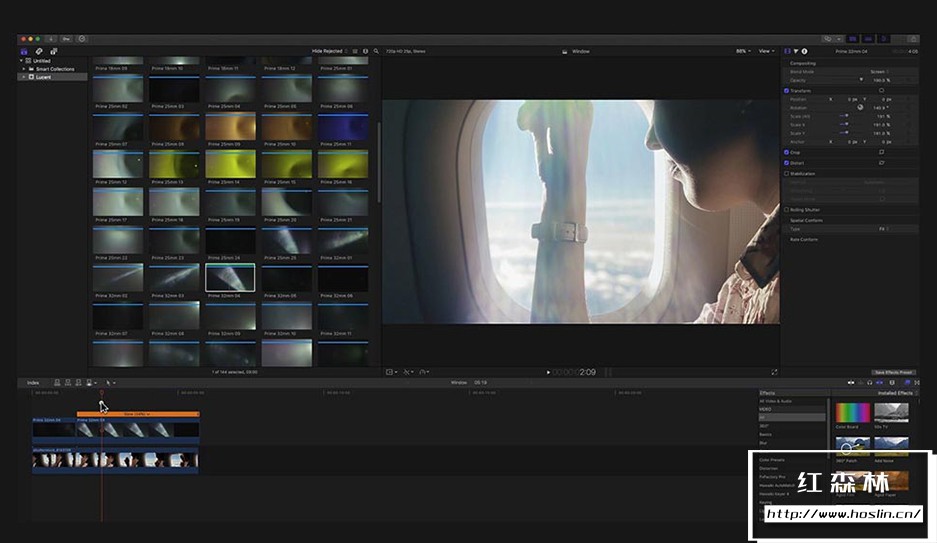Click the Save Effects Preset button
This screenshot has height=543, width=937.
pos(894,372)
